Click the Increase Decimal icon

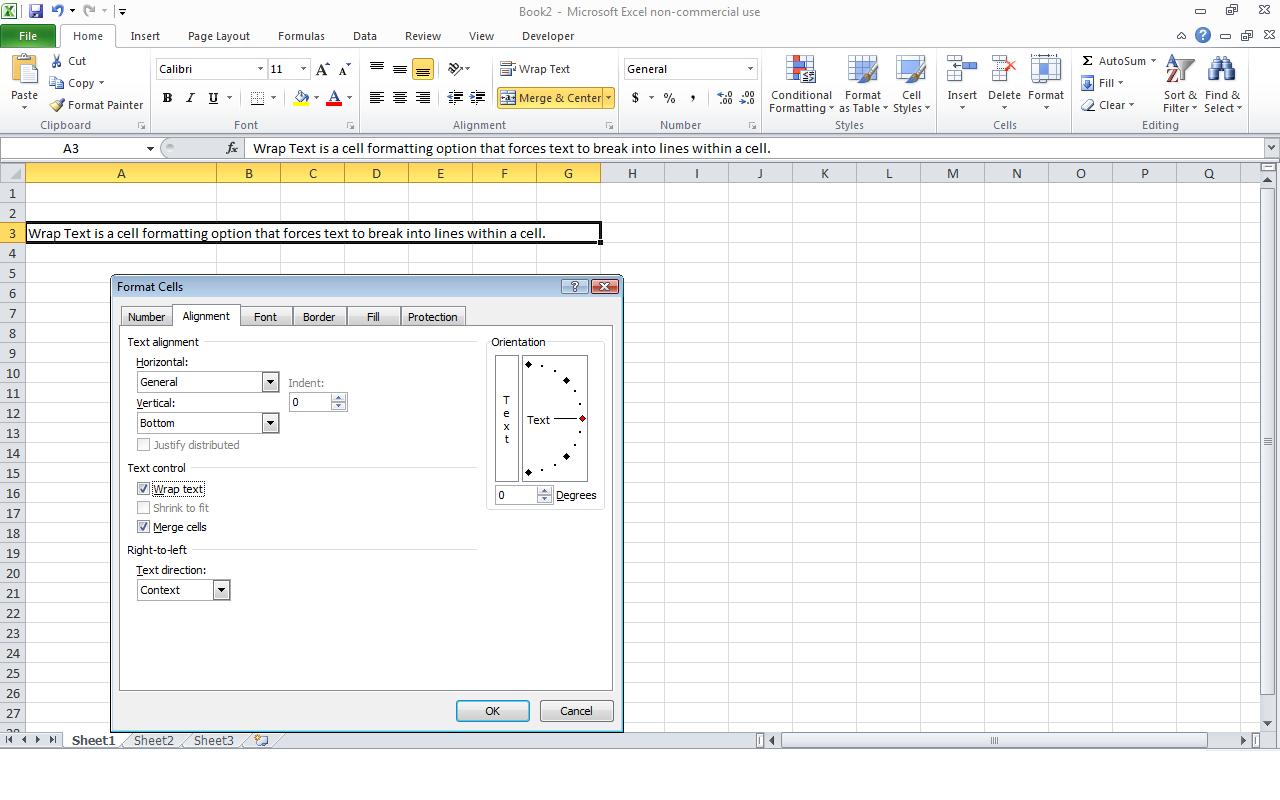point(723,99)
